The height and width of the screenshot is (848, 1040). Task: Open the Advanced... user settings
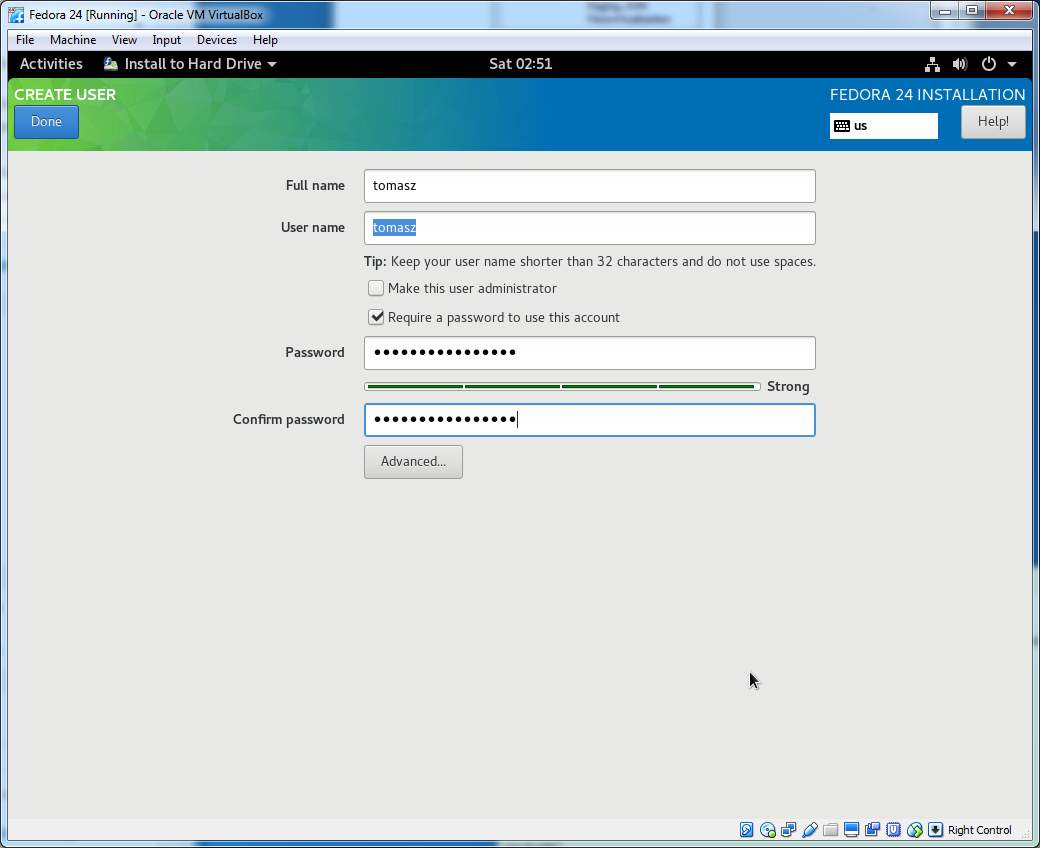[x=413, y=461]
